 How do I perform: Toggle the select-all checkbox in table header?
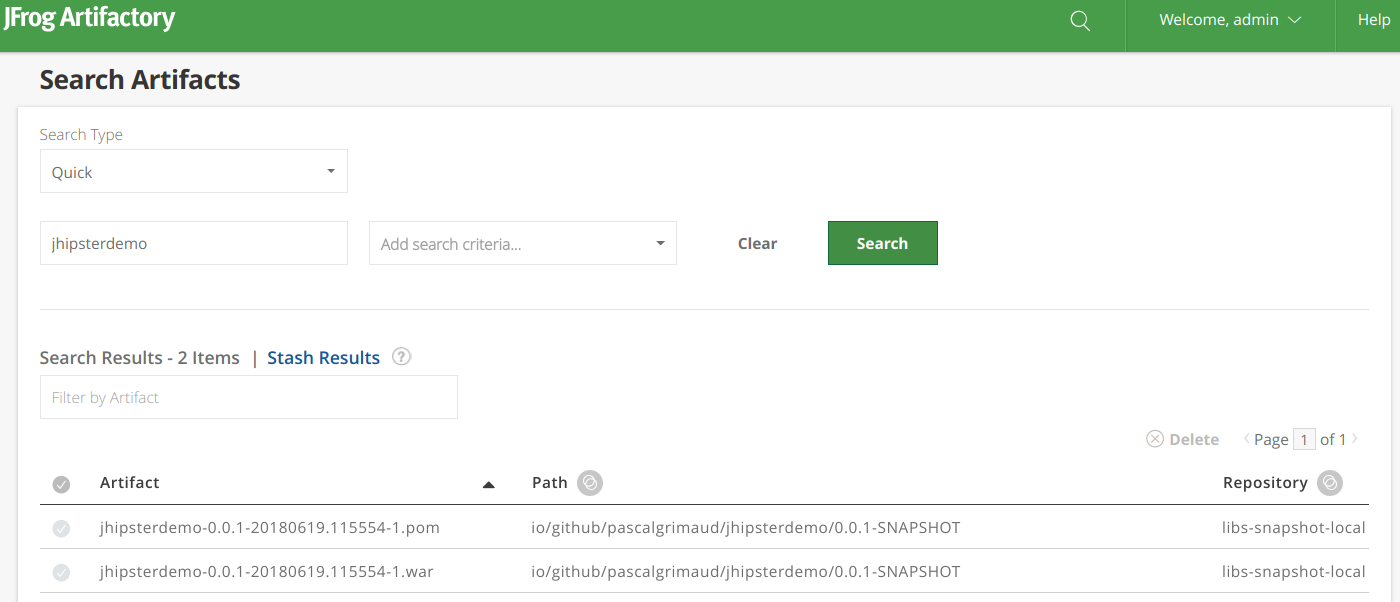[61, 484]
